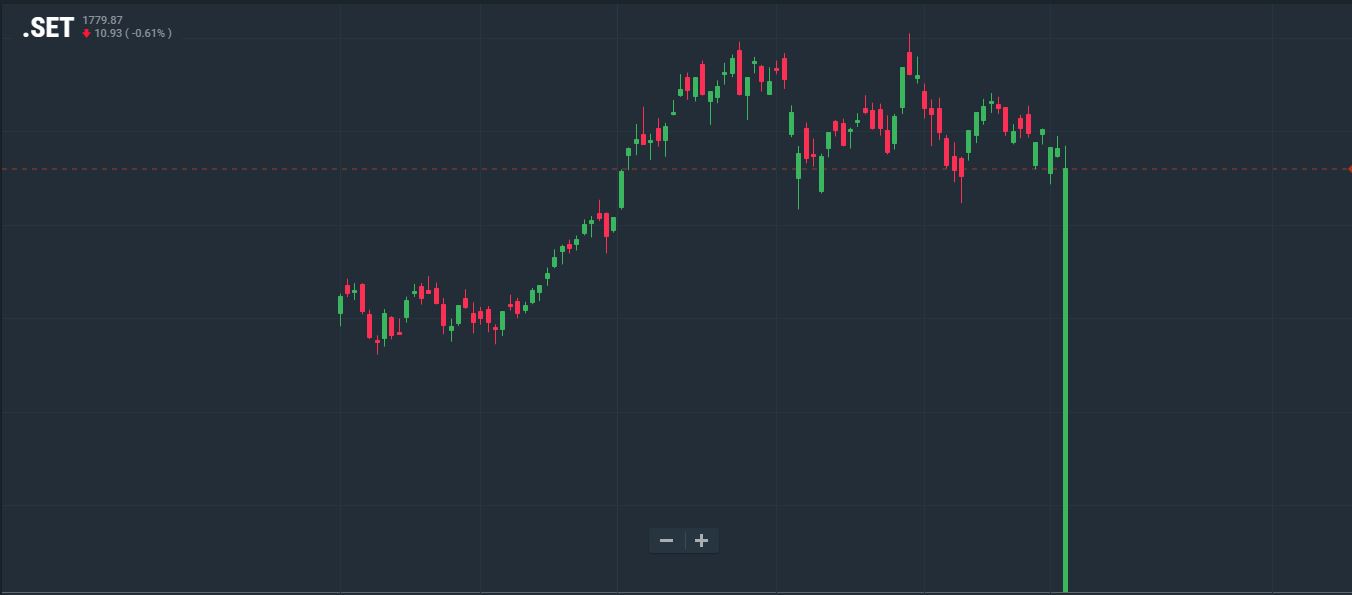Zoom out the chart with minus button
1352x595 pixels.
coord(667,541)
